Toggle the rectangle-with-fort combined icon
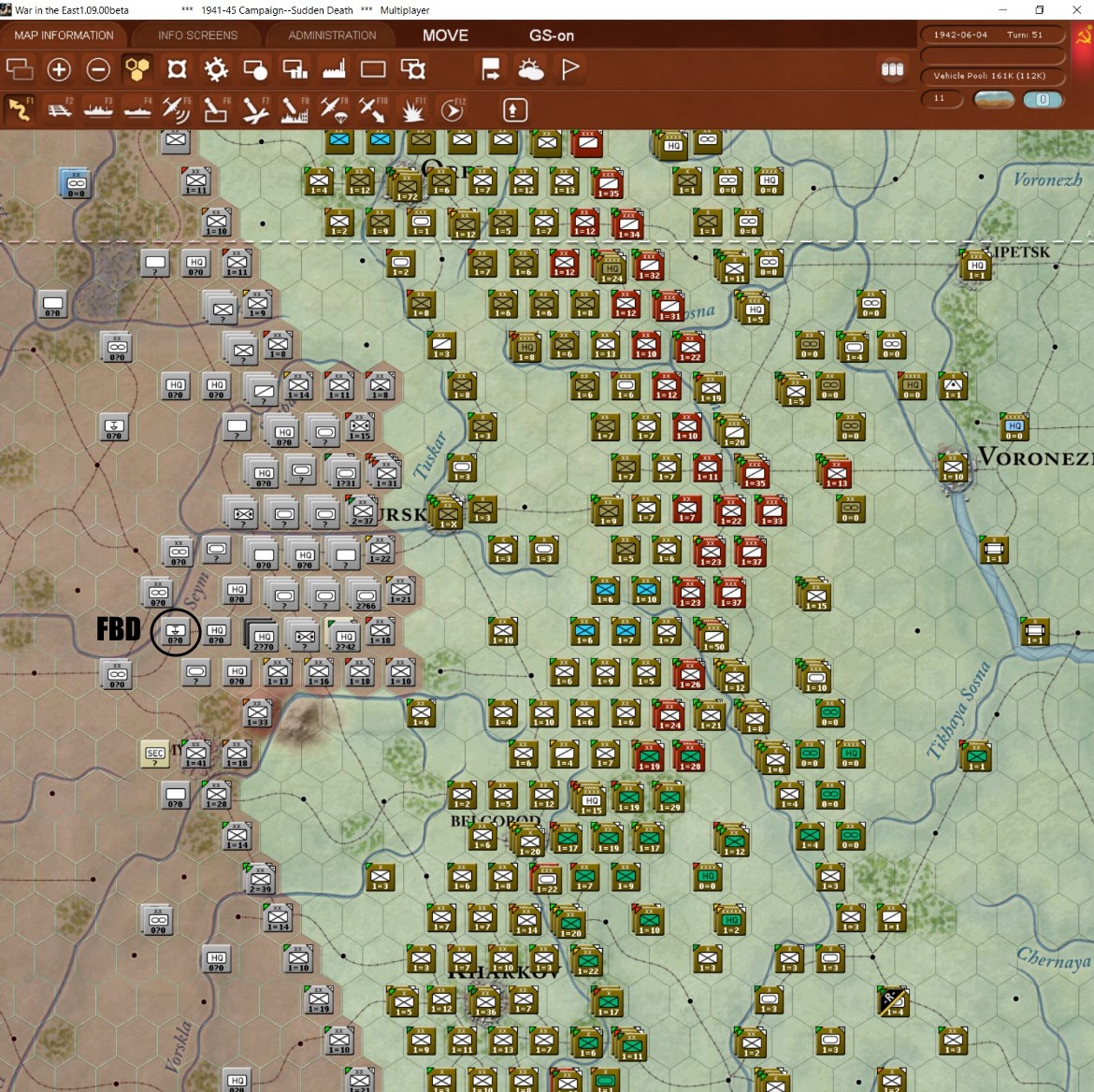1094x1092 pixels. click(413, 69)
